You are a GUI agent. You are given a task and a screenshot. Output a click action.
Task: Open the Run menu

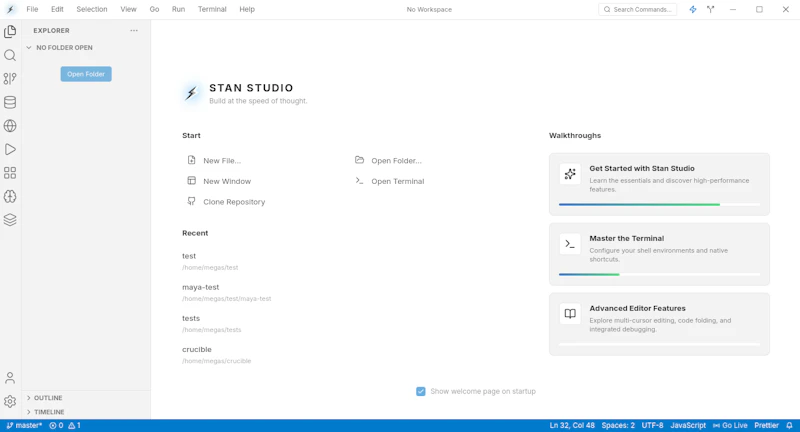coord(179,9)
